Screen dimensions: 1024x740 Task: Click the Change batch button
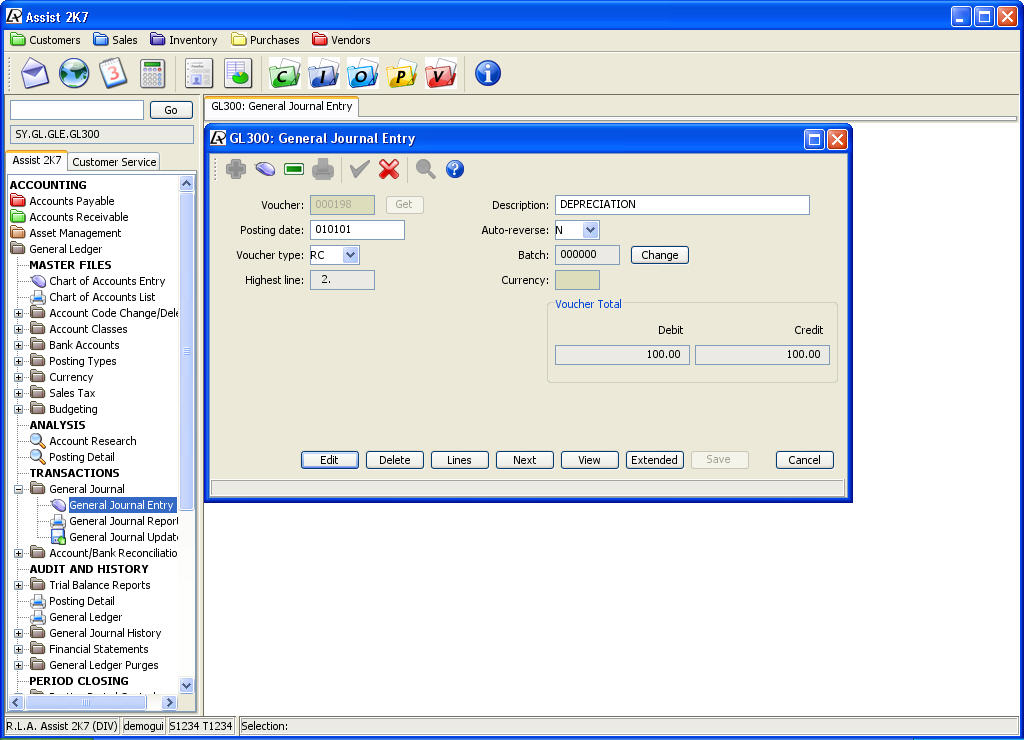click(660, 255)
